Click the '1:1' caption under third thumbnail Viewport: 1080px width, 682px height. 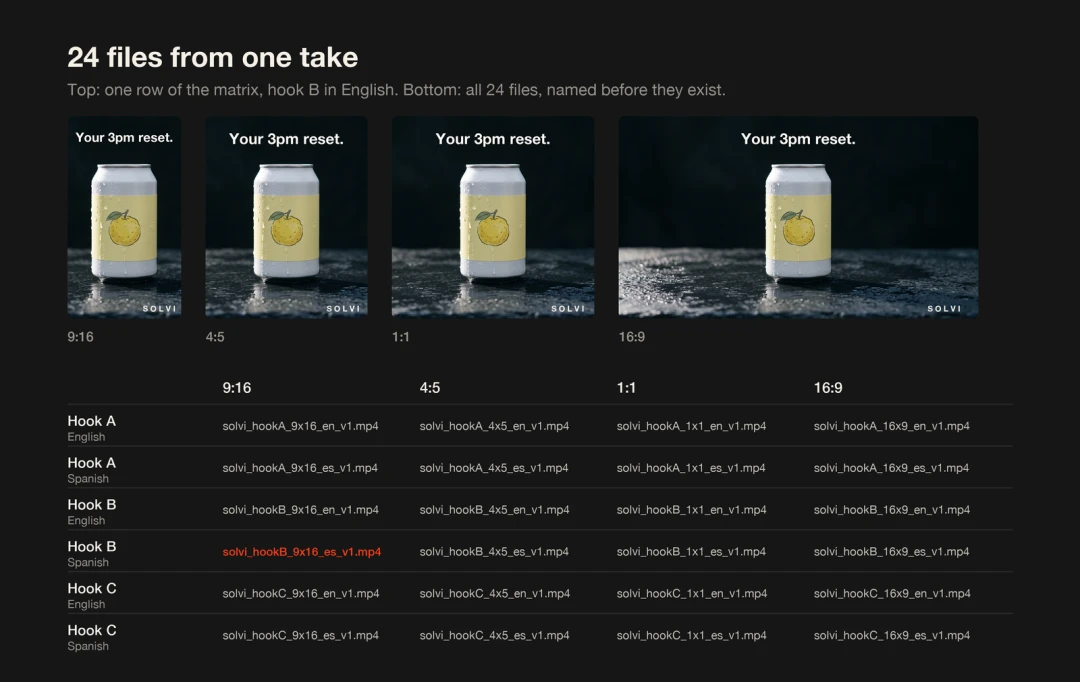pos(401,337)
